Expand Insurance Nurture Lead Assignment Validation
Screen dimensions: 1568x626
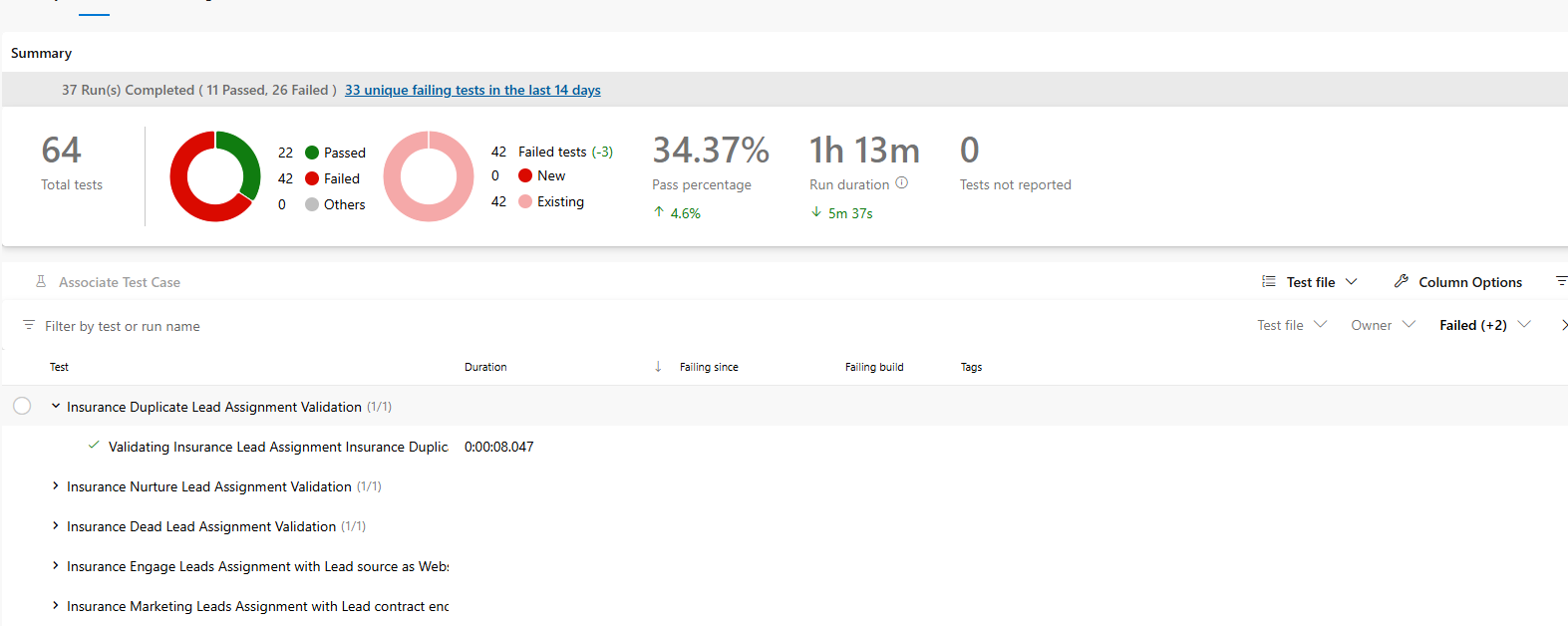56,485
